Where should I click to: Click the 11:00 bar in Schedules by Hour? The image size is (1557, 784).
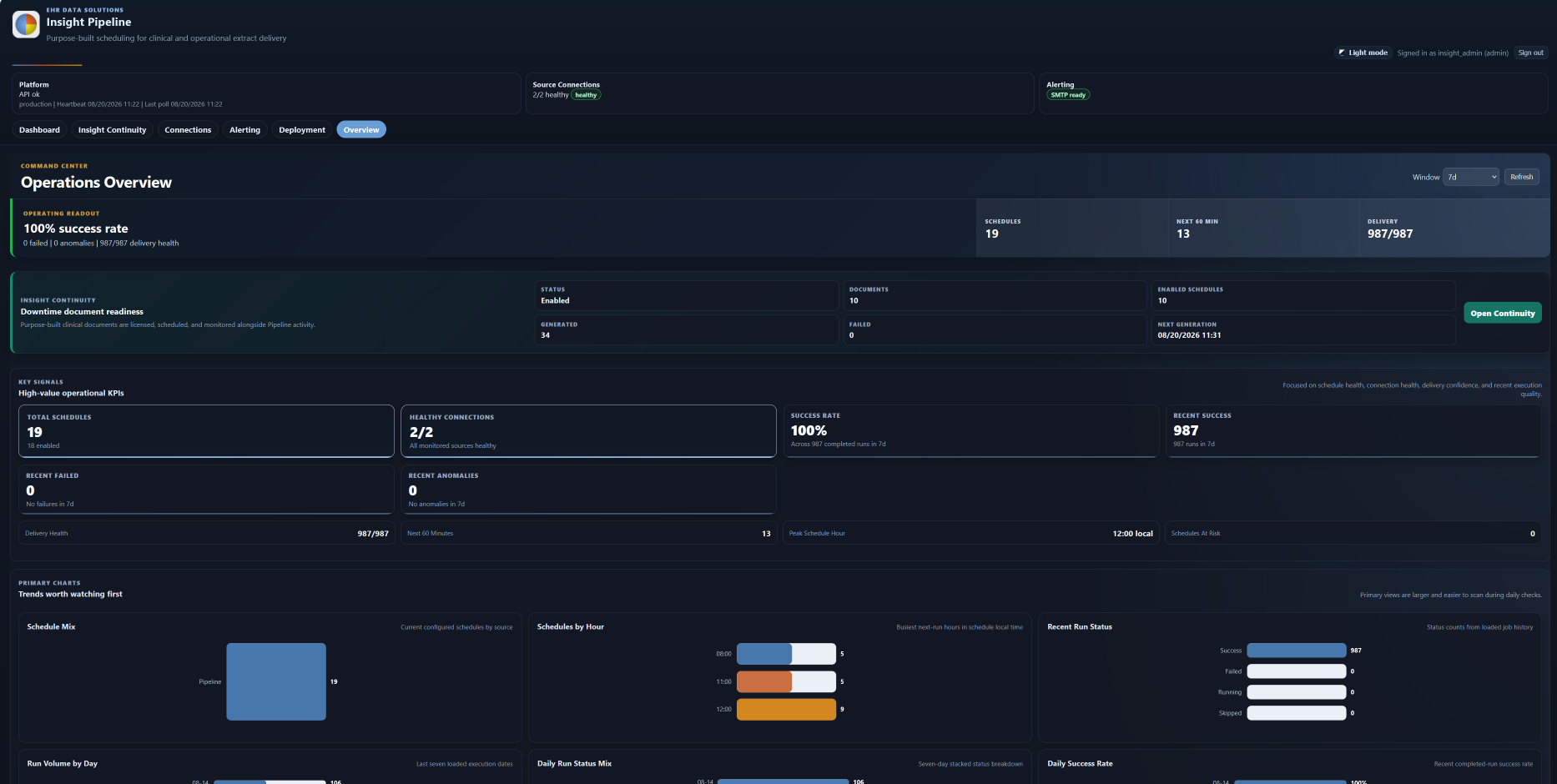pos(786,681)
